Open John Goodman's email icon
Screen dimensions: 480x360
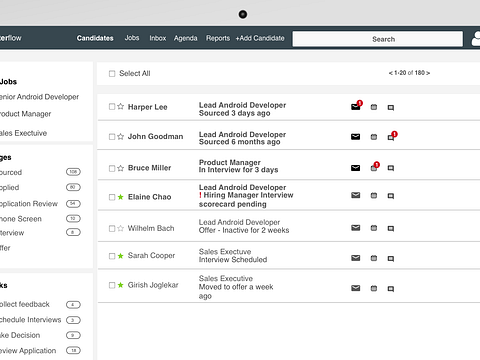(x=355, y=137)
